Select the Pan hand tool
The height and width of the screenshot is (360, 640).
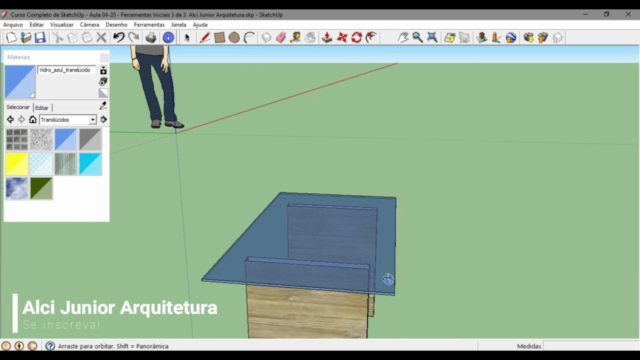(403, 38)
